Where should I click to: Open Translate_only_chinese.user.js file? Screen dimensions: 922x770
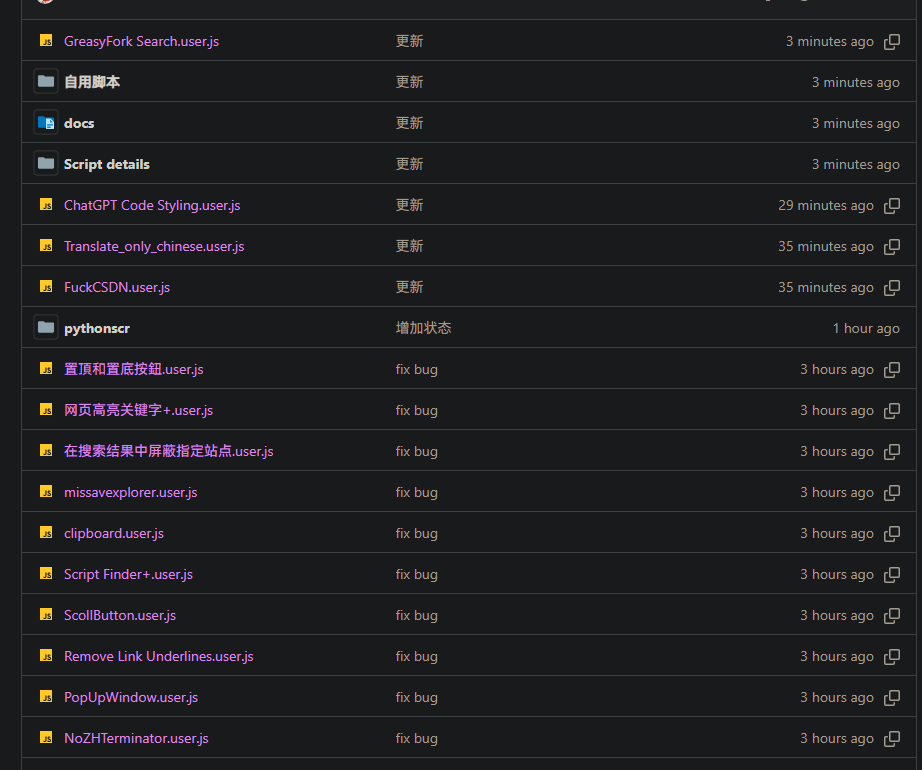point(154,246)
